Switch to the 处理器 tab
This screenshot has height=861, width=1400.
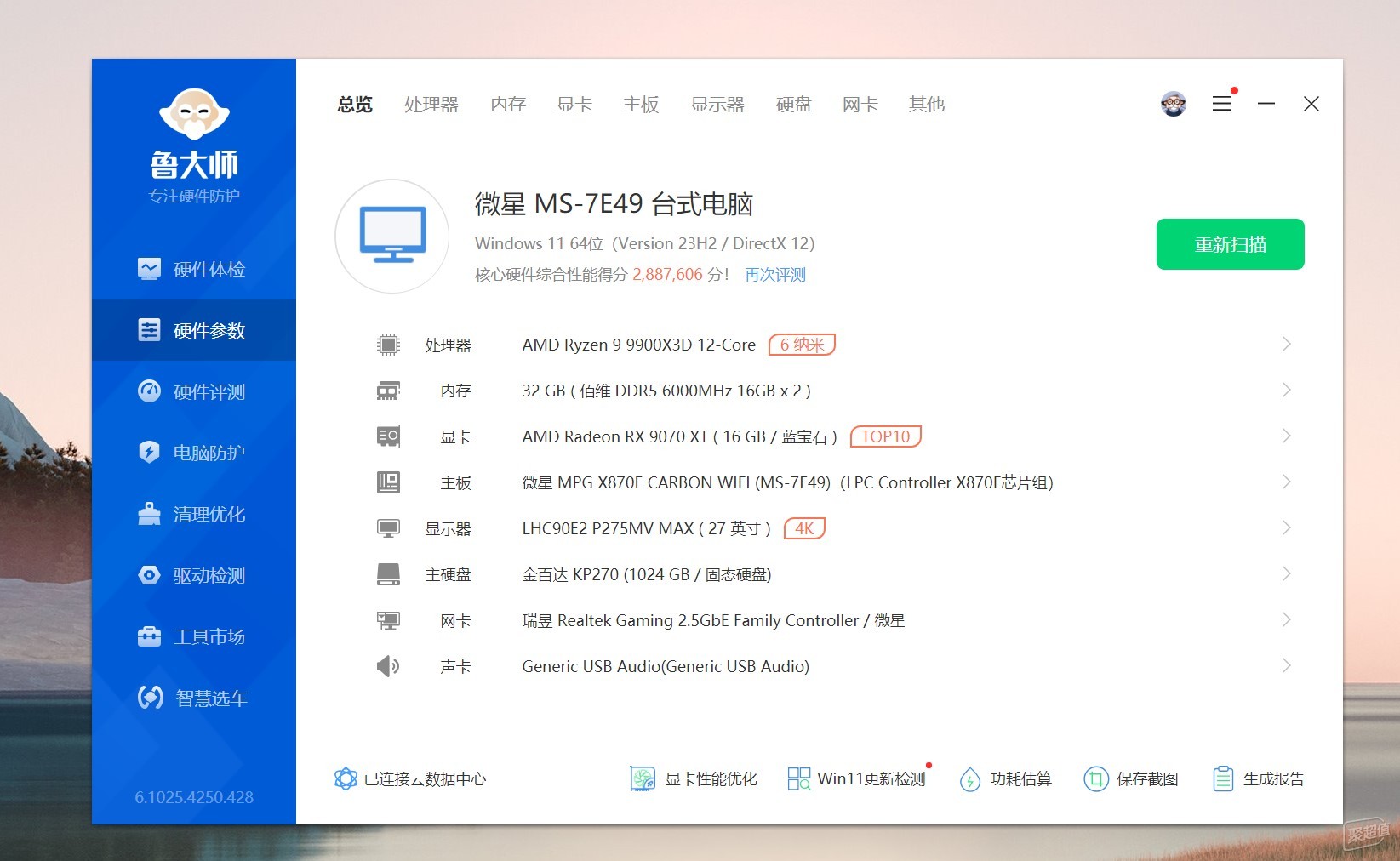tap(431, 104)
